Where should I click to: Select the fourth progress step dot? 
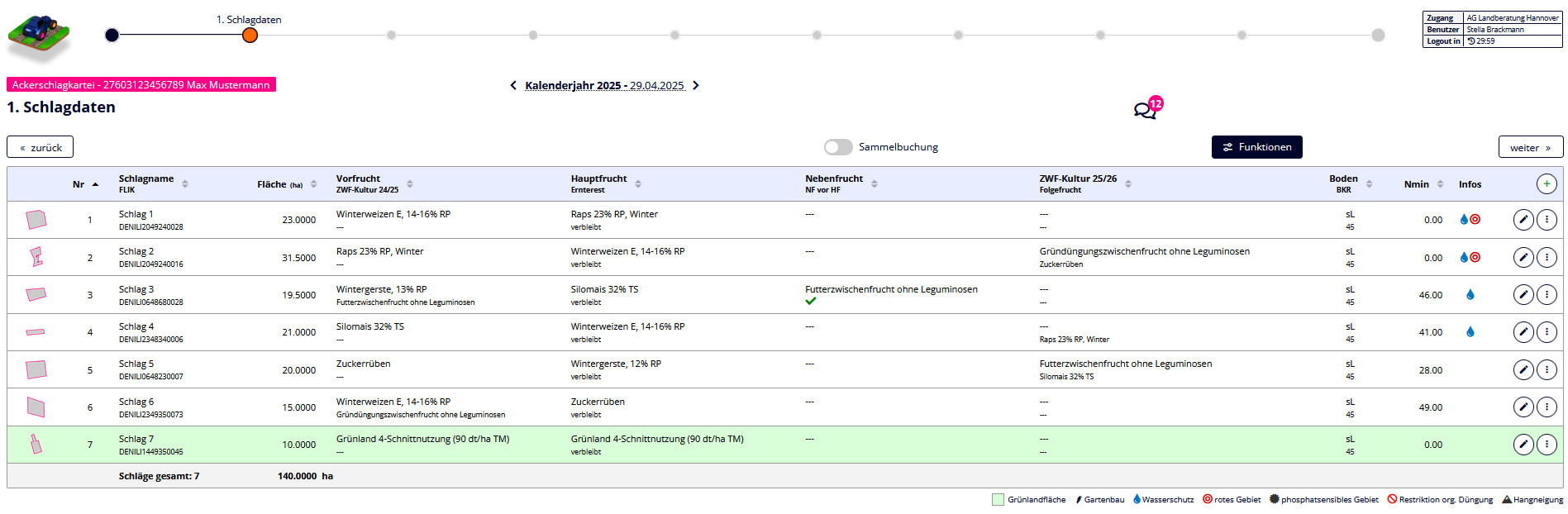click(x=533, y=35)
